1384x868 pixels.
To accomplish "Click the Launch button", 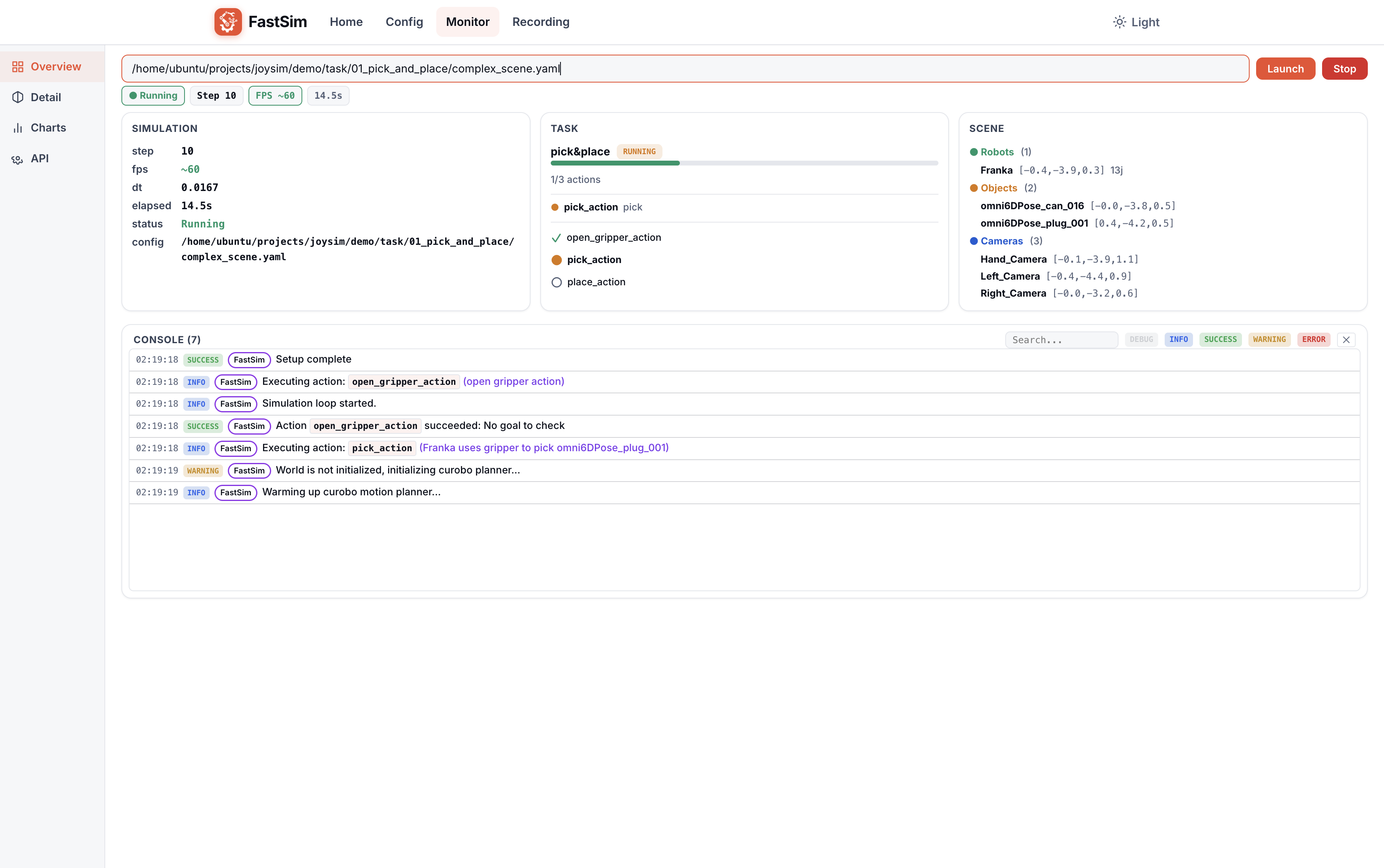I will [x=1285, y=68].
